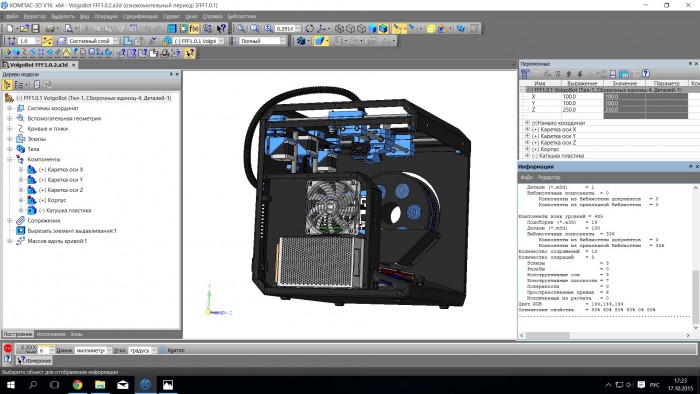Click the rotate view icon

click(x=309, y=29)
